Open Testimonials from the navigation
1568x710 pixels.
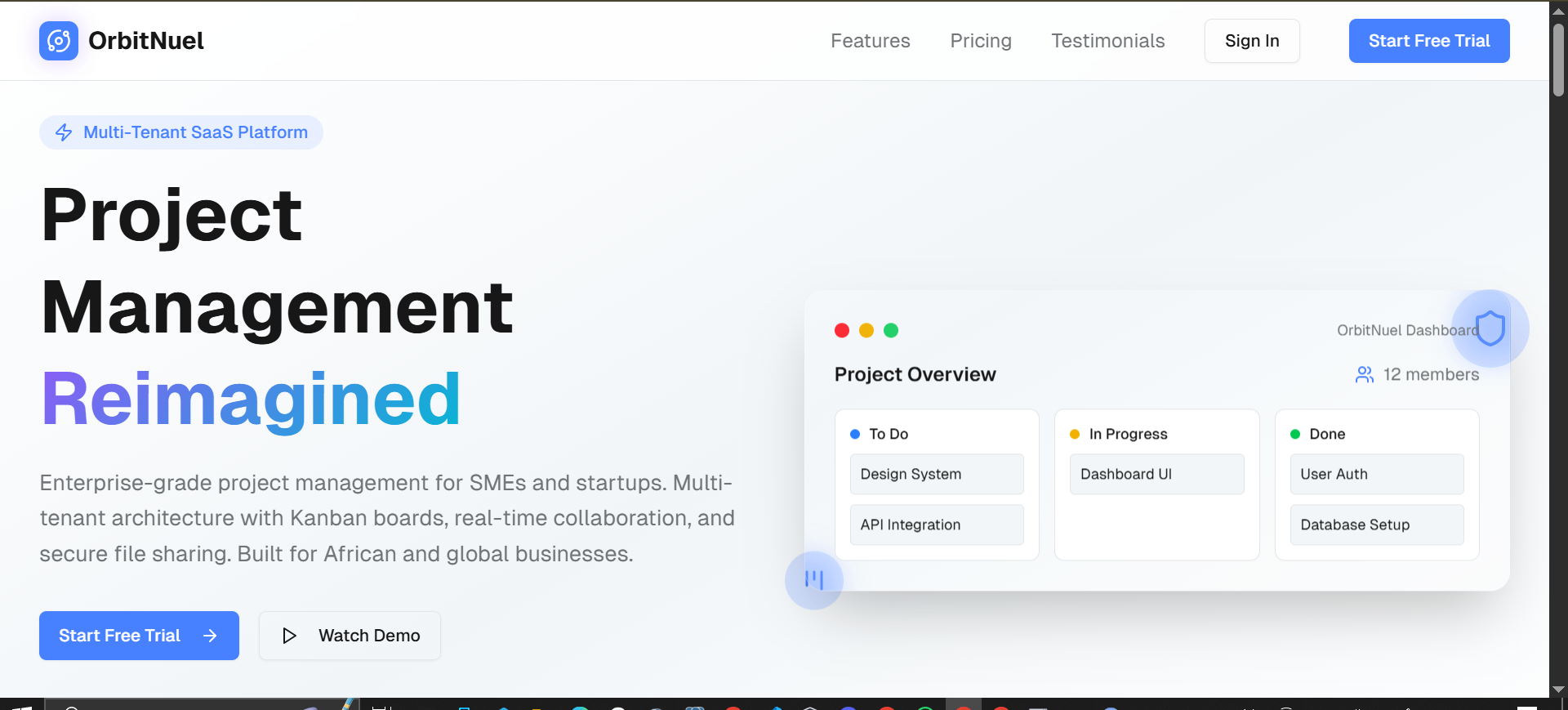click(1107, 41)
